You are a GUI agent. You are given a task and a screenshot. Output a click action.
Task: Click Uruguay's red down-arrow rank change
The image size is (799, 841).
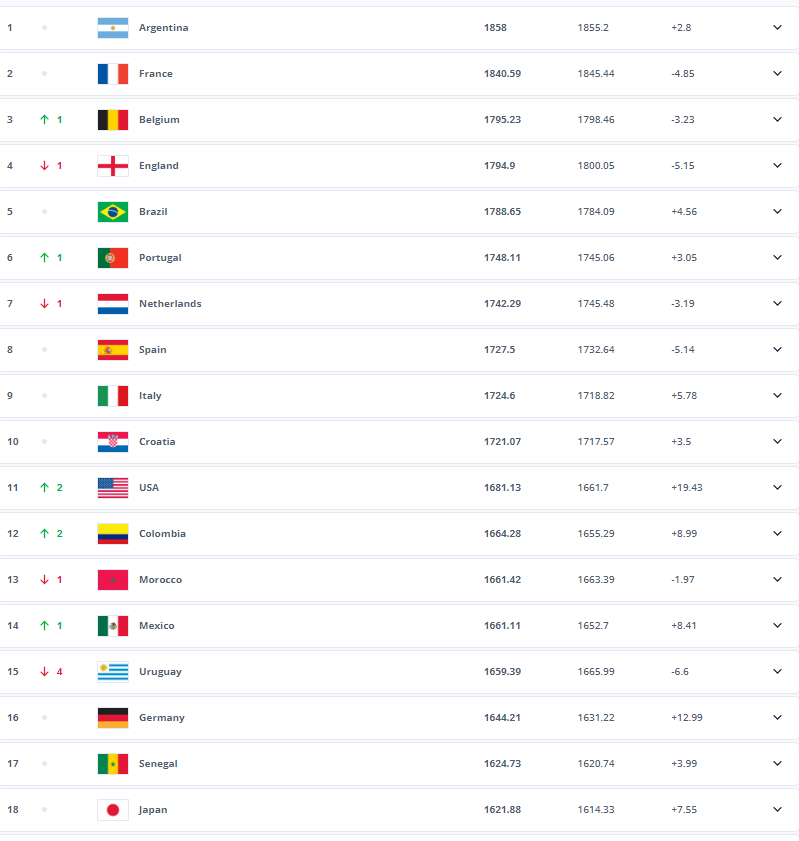click(44, 672)
